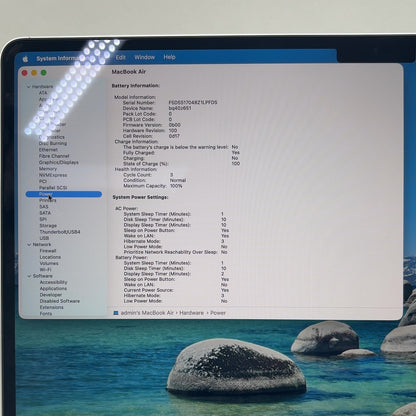Select Wi-Fi under Network

click(45, 269)
